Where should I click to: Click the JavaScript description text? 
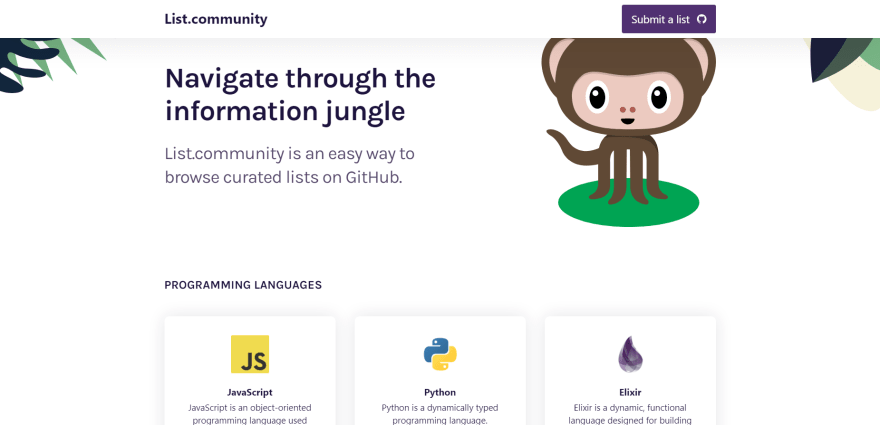tap(250, 414)
